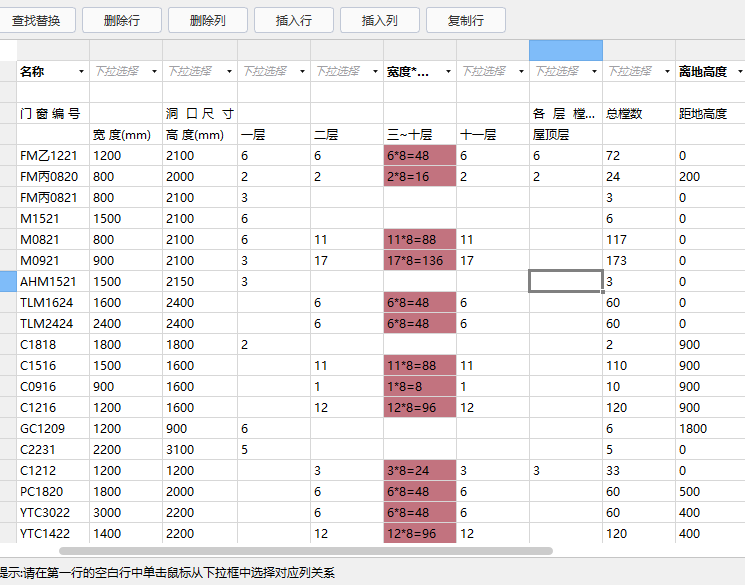Open dropdown above the 屋顶层 column
Screen dimensions: 745x585
[594, 72]
